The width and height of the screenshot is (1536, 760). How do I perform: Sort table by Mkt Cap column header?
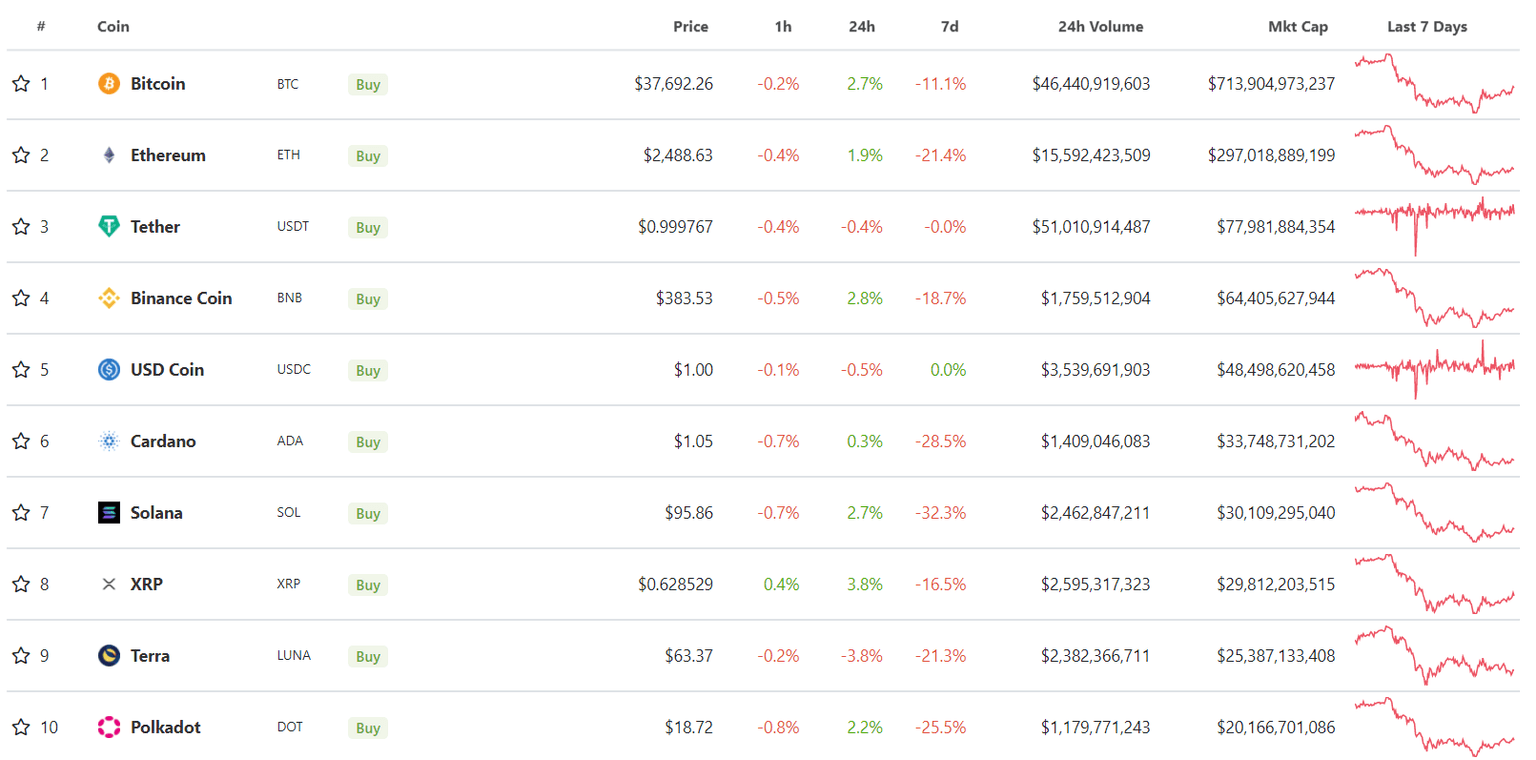[x=1298, y=27]
